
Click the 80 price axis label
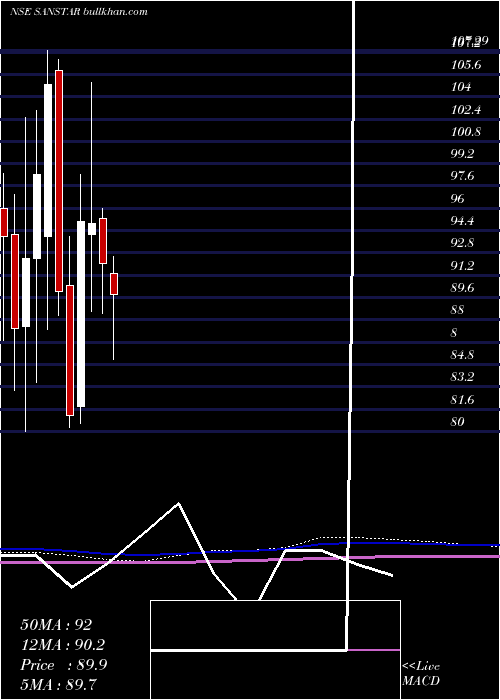point(458,422)
